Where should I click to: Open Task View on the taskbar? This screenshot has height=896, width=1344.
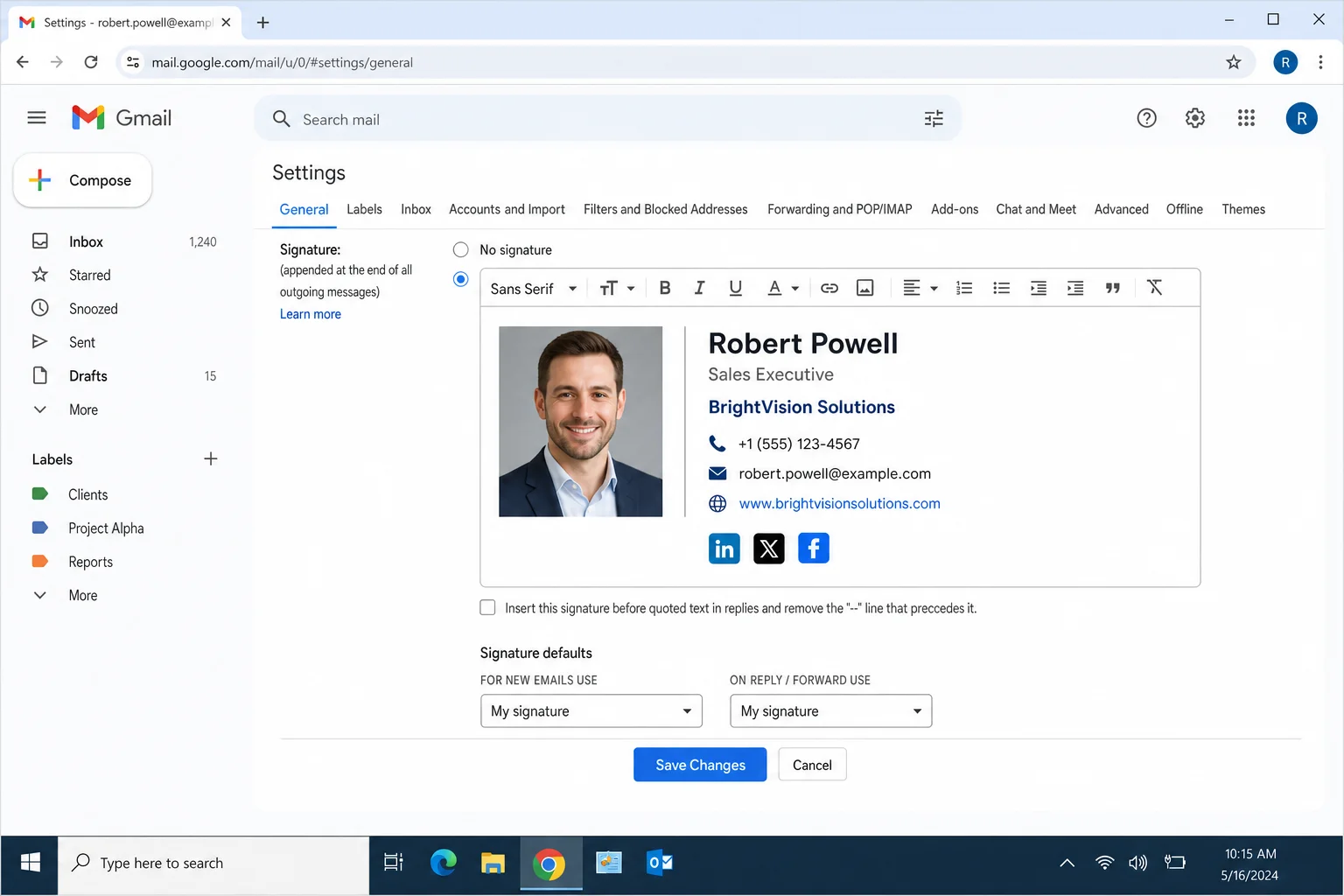tap(394, 864)
